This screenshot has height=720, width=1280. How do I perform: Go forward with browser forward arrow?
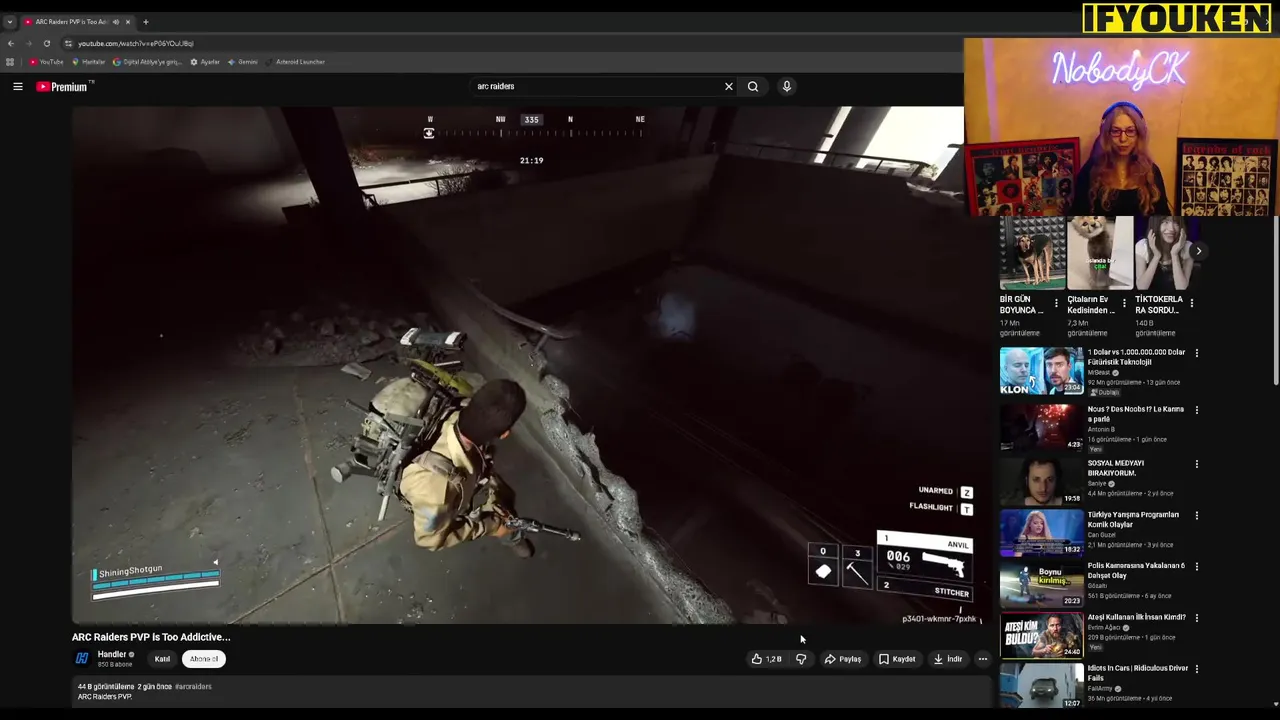coord(28,44)
